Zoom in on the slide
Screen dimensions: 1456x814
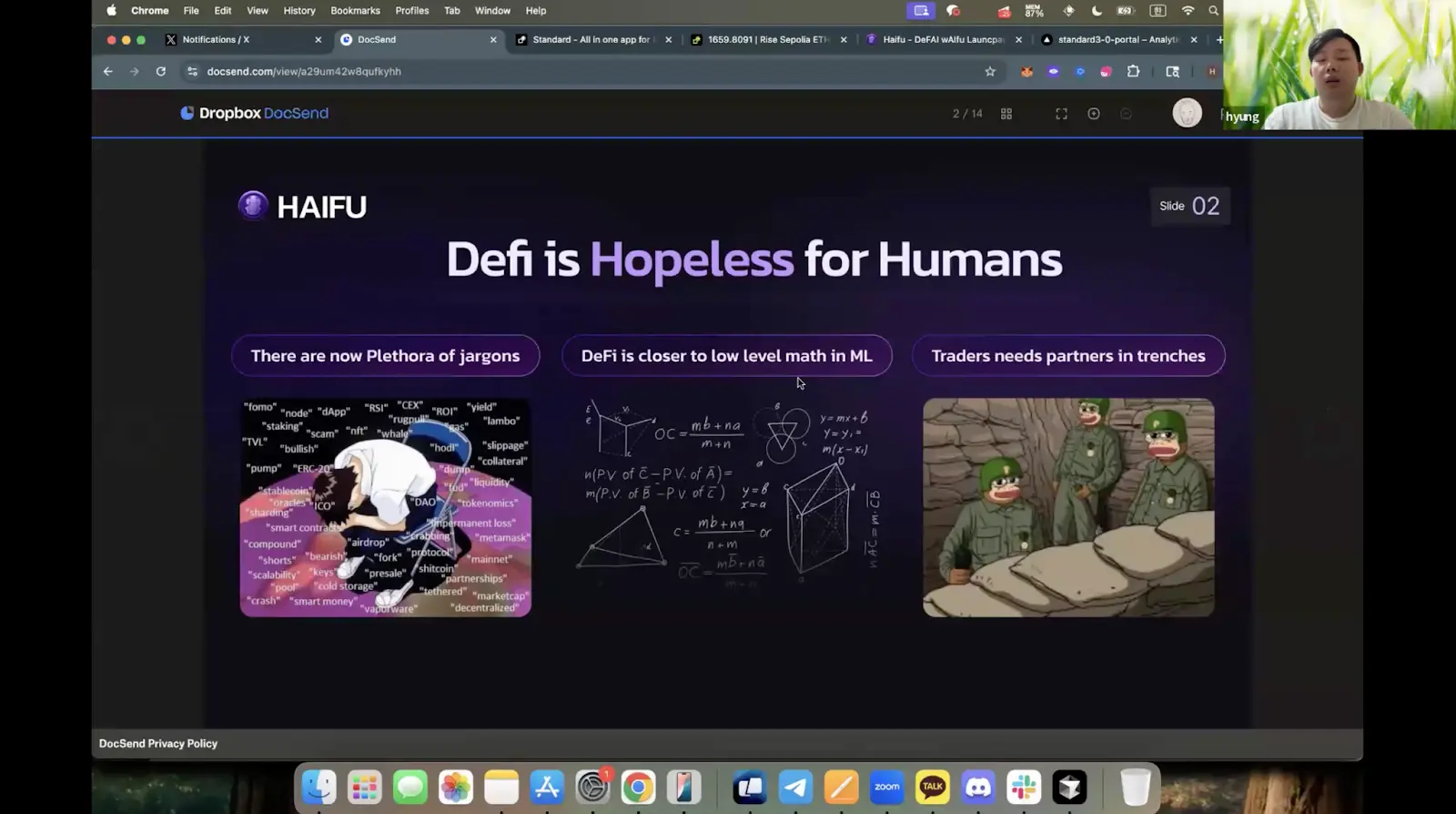[1094, 114]
